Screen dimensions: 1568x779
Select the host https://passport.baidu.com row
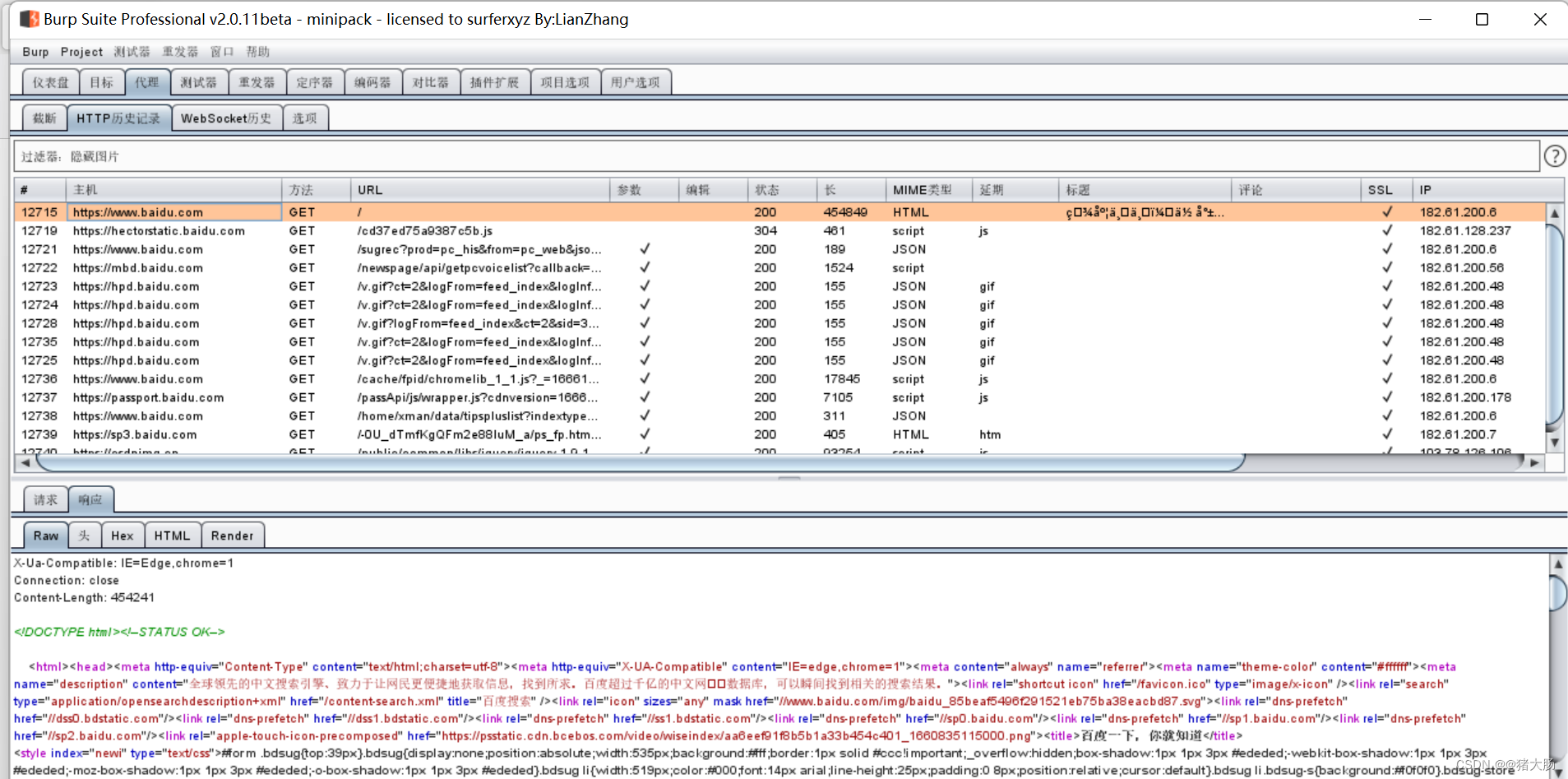779,398
